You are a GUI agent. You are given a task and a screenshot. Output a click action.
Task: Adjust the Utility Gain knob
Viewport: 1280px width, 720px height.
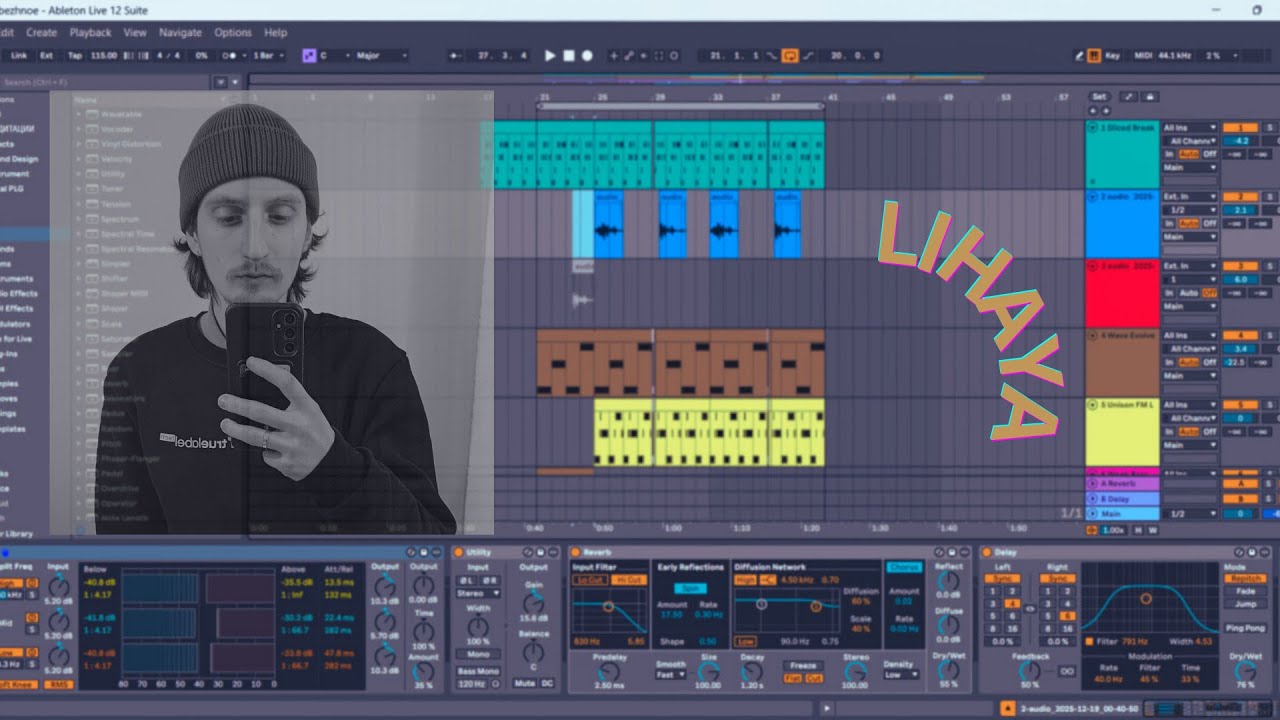tap(534, 602)
